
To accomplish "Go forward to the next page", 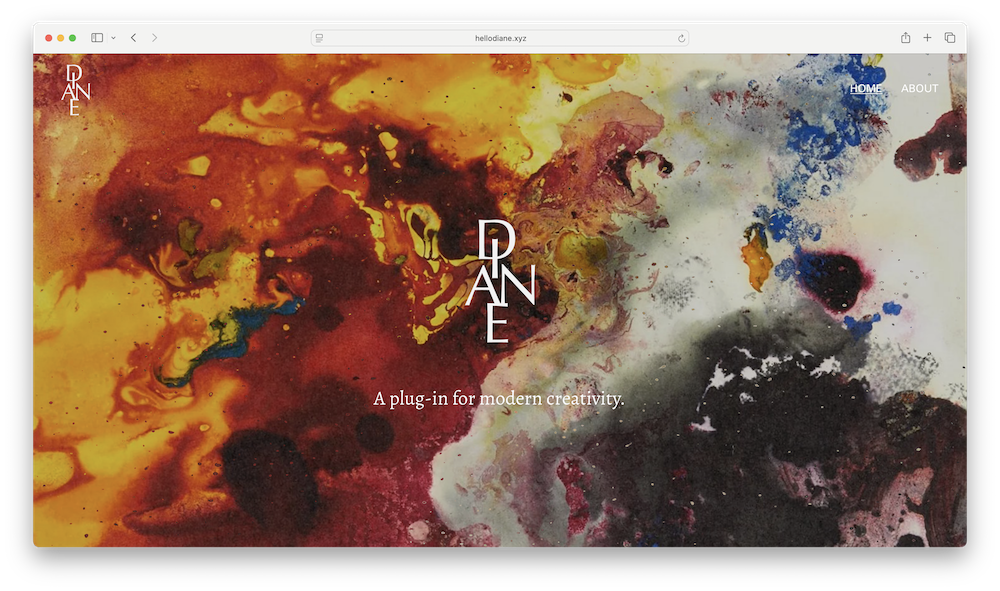I will click(154, 38).
